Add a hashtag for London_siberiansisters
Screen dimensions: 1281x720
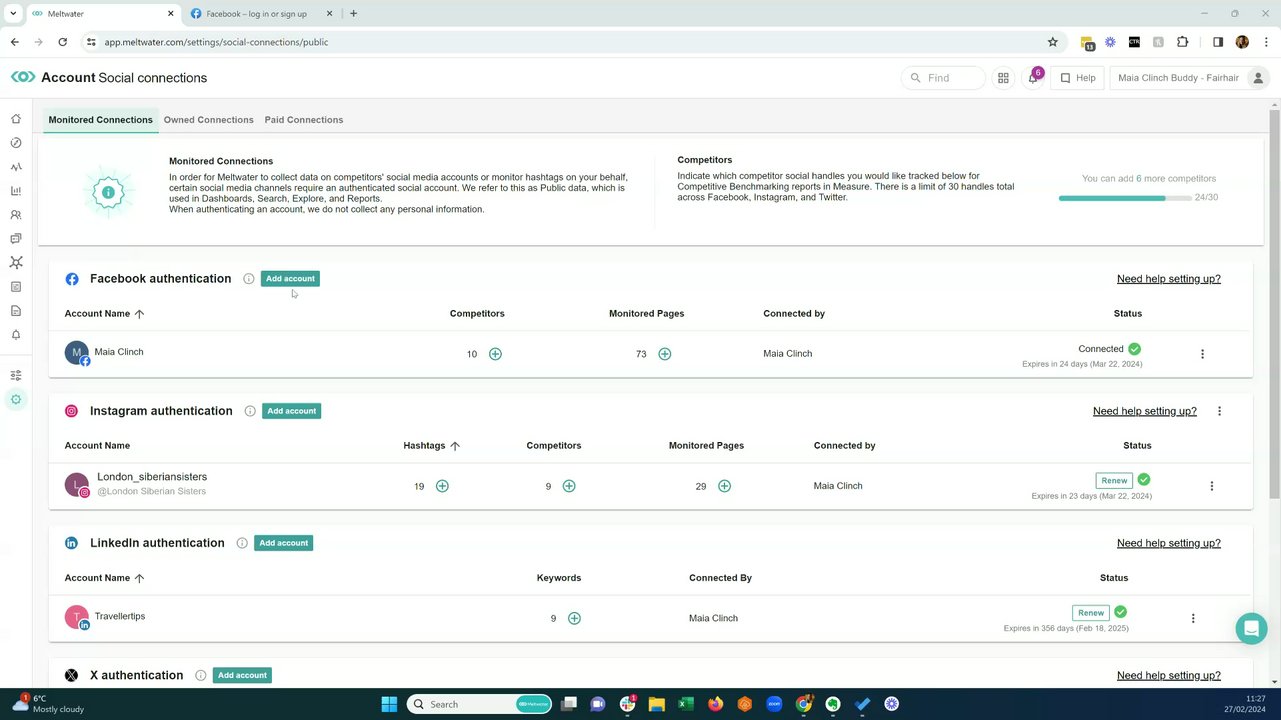pyautogui.click(x=442, y=486)
